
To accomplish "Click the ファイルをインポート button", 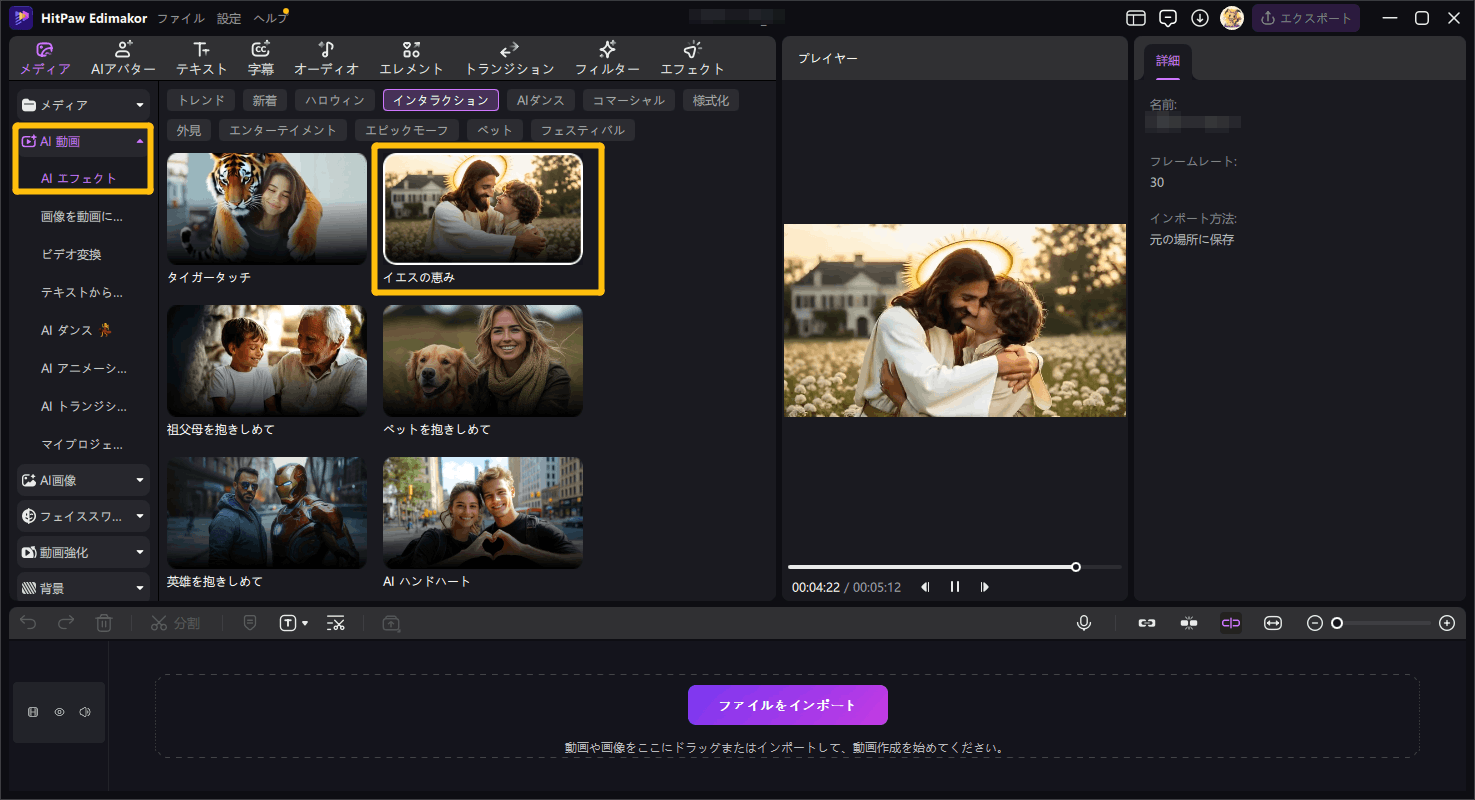I will click(787, 705).
